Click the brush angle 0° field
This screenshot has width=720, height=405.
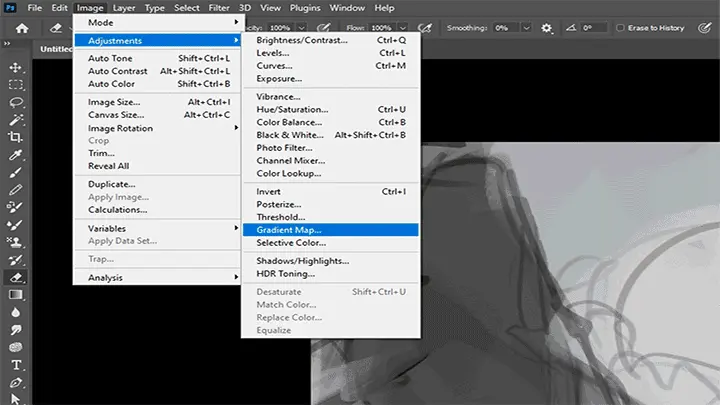[x=593, y=28]
